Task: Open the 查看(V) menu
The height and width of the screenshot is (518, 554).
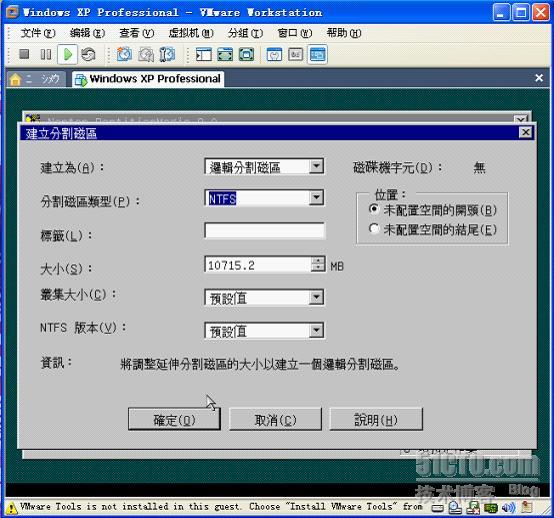Action: (x=136, y=33)
